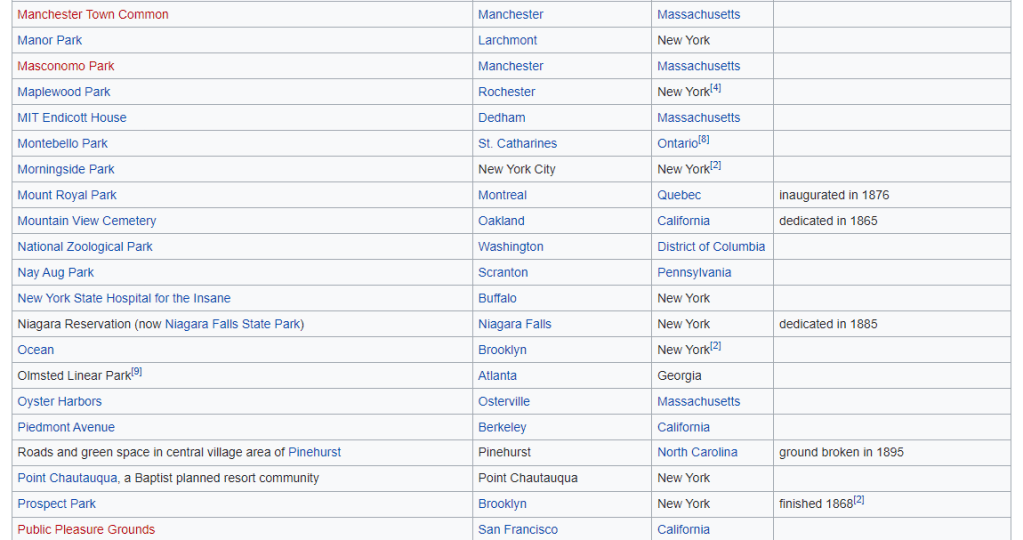Screen dimensions: 1023x540
Task: Click citation [2] after finished 1868
Action: [859, 500]
